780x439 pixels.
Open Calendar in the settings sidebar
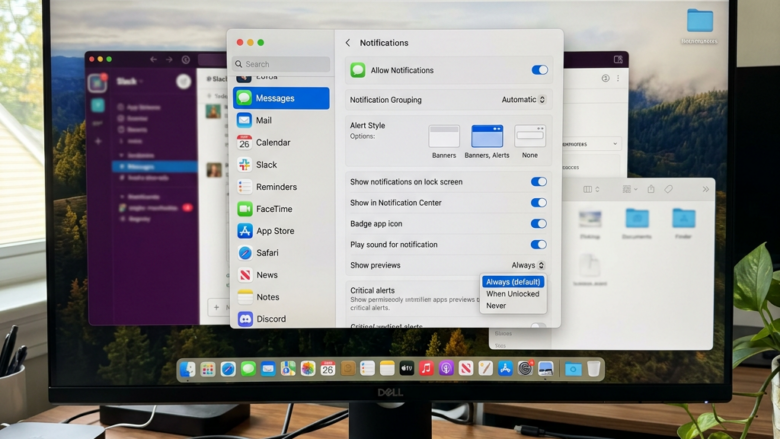click(281, 142)
